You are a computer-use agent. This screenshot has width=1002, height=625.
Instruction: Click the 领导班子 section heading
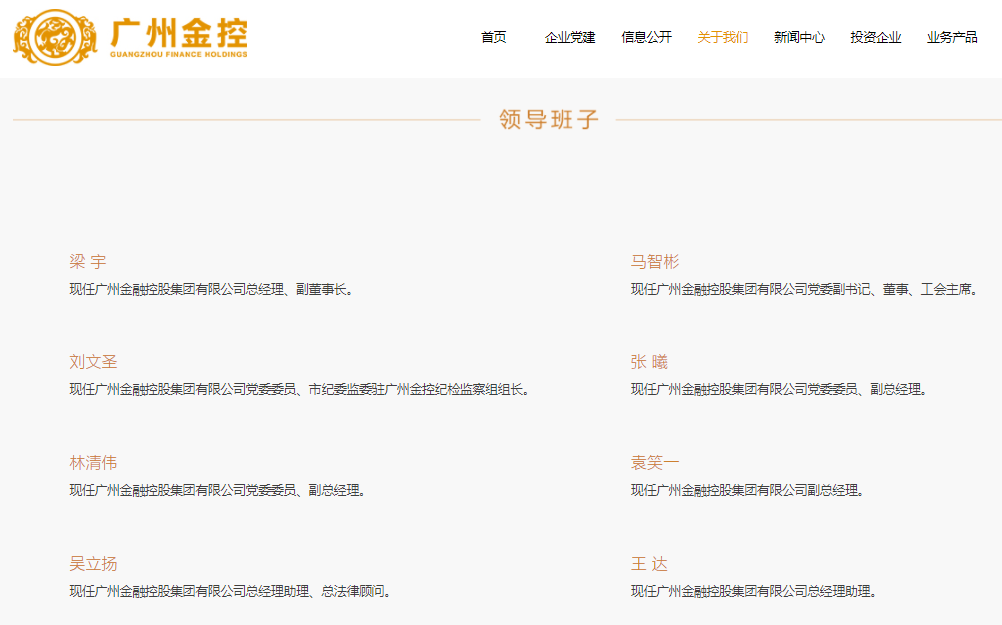[548, 120]
